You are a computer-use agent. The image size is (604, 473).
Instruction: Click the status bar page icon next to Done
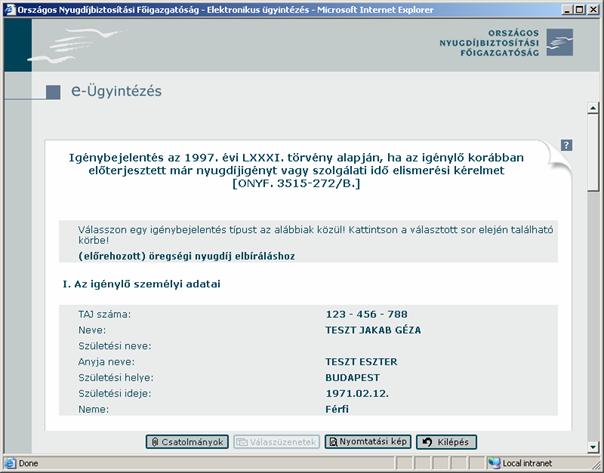tap(10, 463)
